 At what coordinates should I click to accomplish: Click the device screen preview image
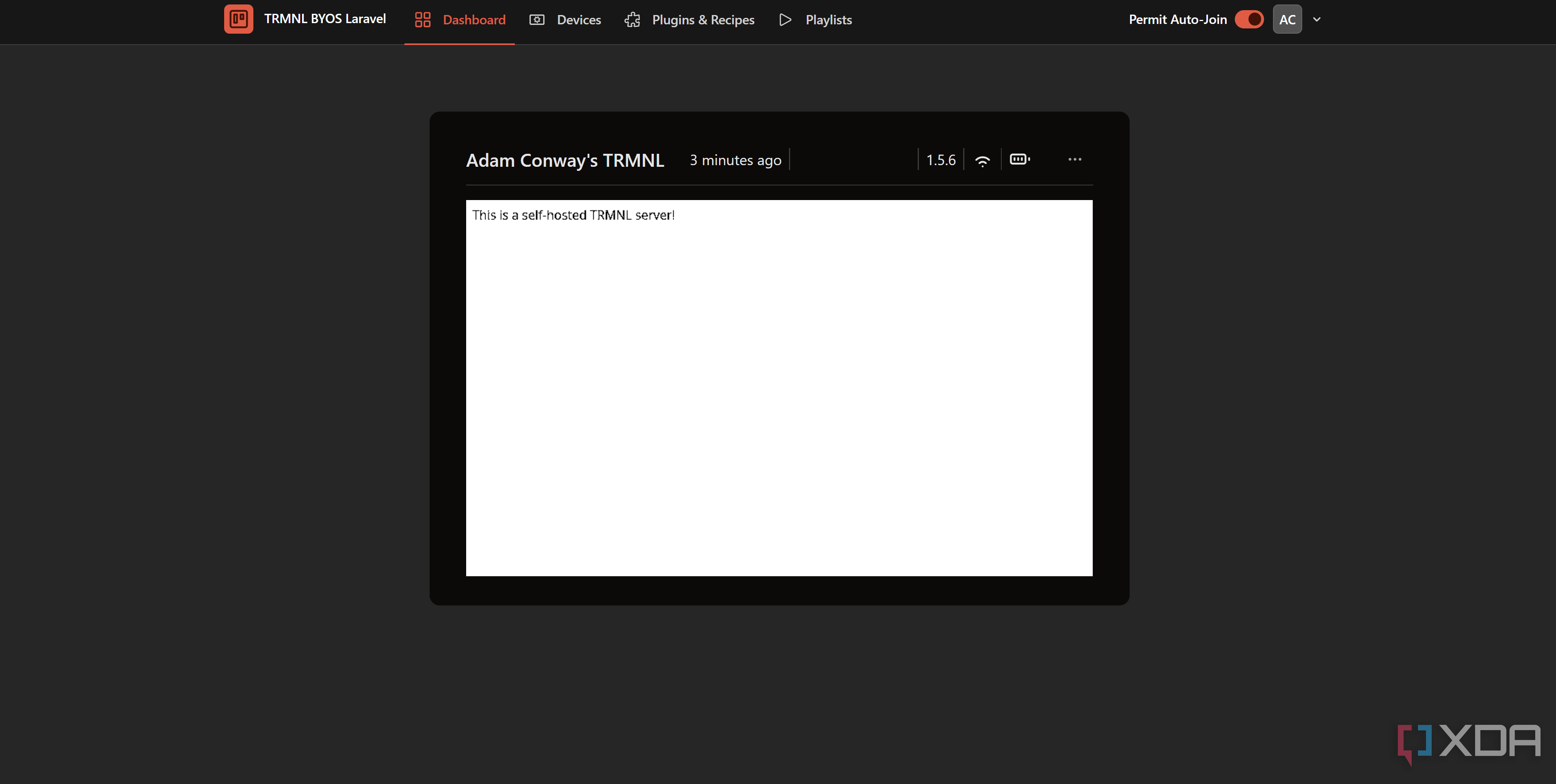point(779,388)
